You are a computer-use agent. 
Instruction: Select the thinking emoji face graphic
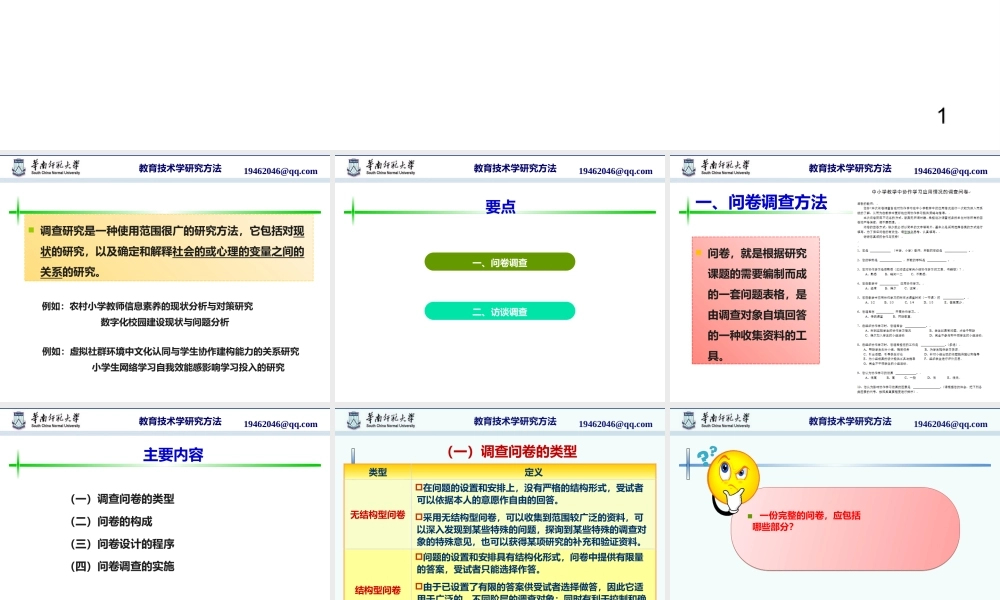click(x=733, y=480)
